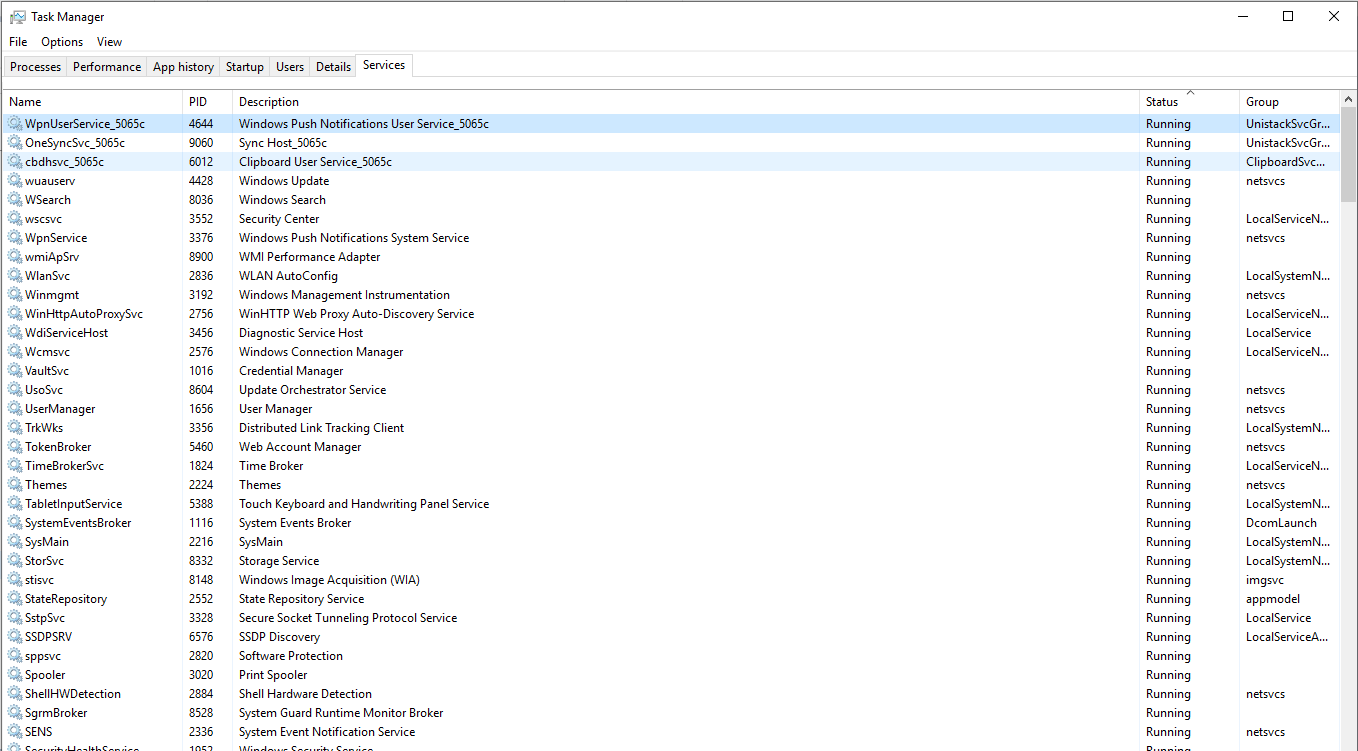The width and height of the screenshot is (1358, 751).
Task: Open the View menu
Action: 109,42
